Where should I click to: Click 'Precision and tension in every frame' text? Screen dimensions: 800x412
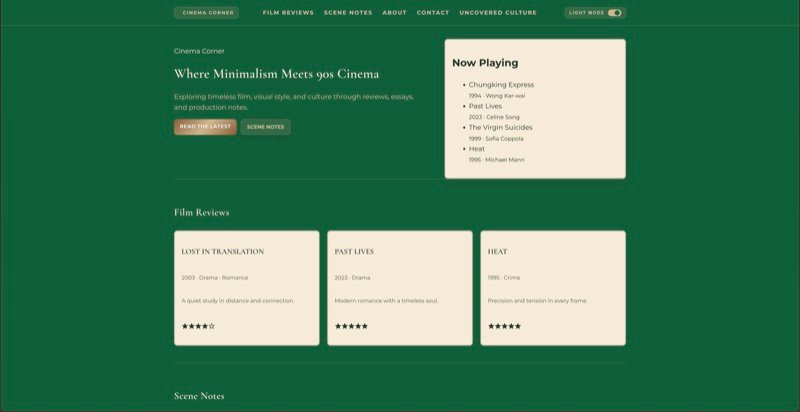click(537, 301)
